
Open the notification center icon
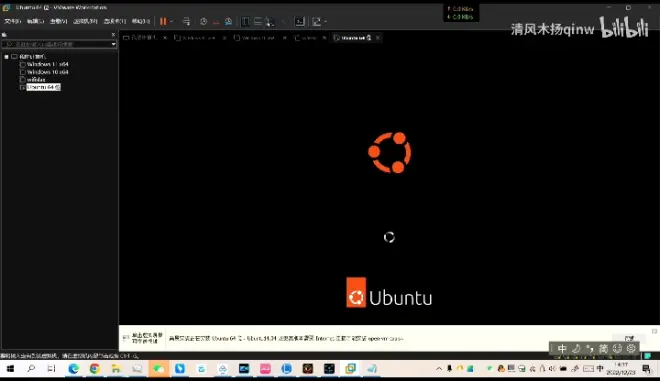tap(647, 369)
